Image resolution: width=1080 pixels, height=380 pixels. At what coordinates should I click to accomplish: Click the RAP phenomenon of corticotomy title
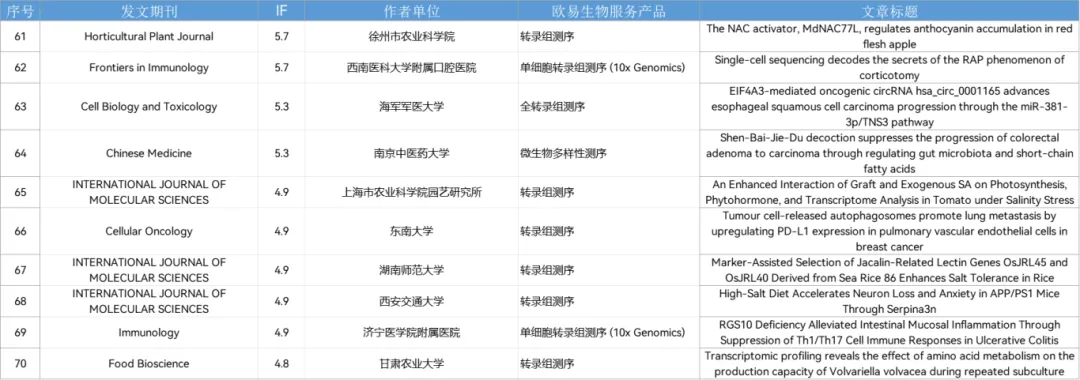coord(890,67)
